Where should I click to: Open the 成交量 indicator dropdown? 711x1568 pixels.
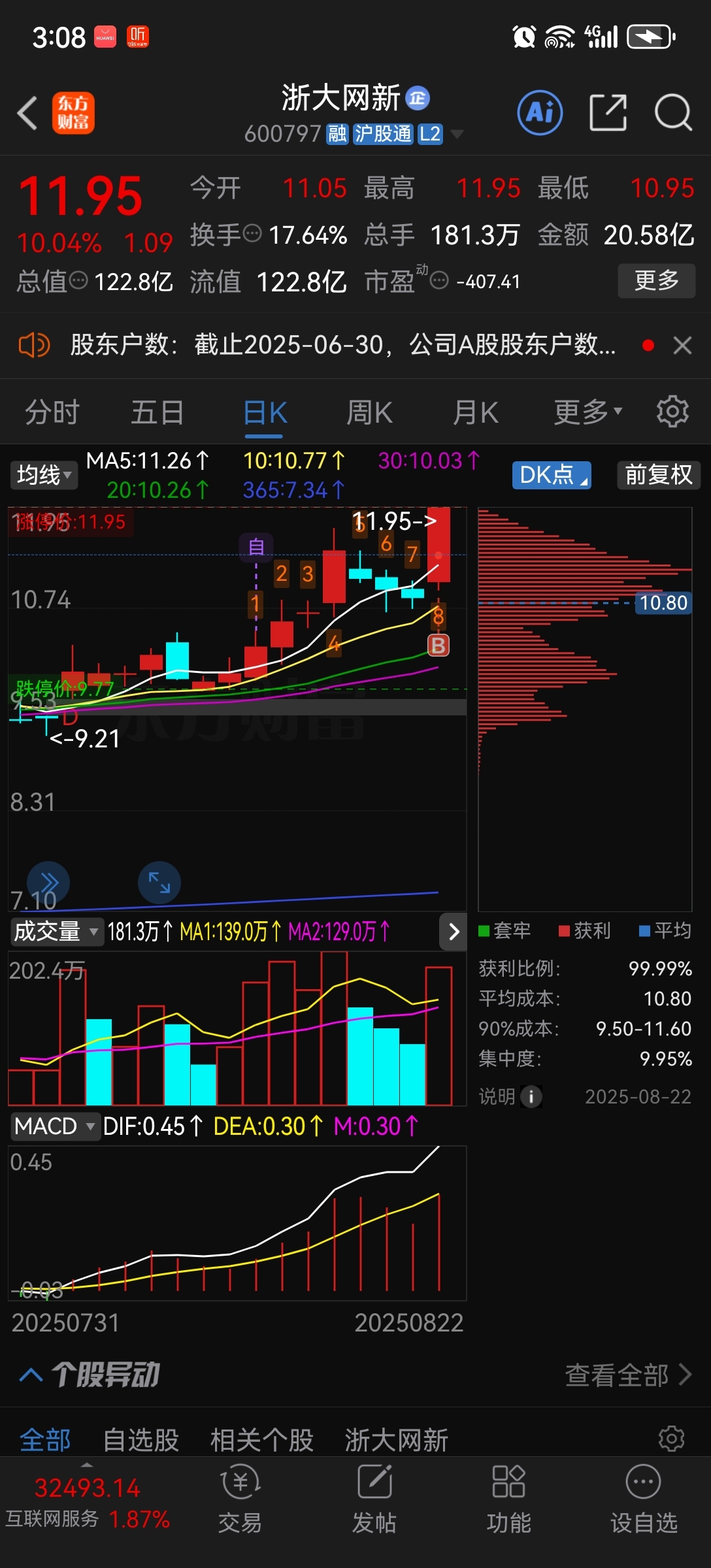(x=56, y=932)
